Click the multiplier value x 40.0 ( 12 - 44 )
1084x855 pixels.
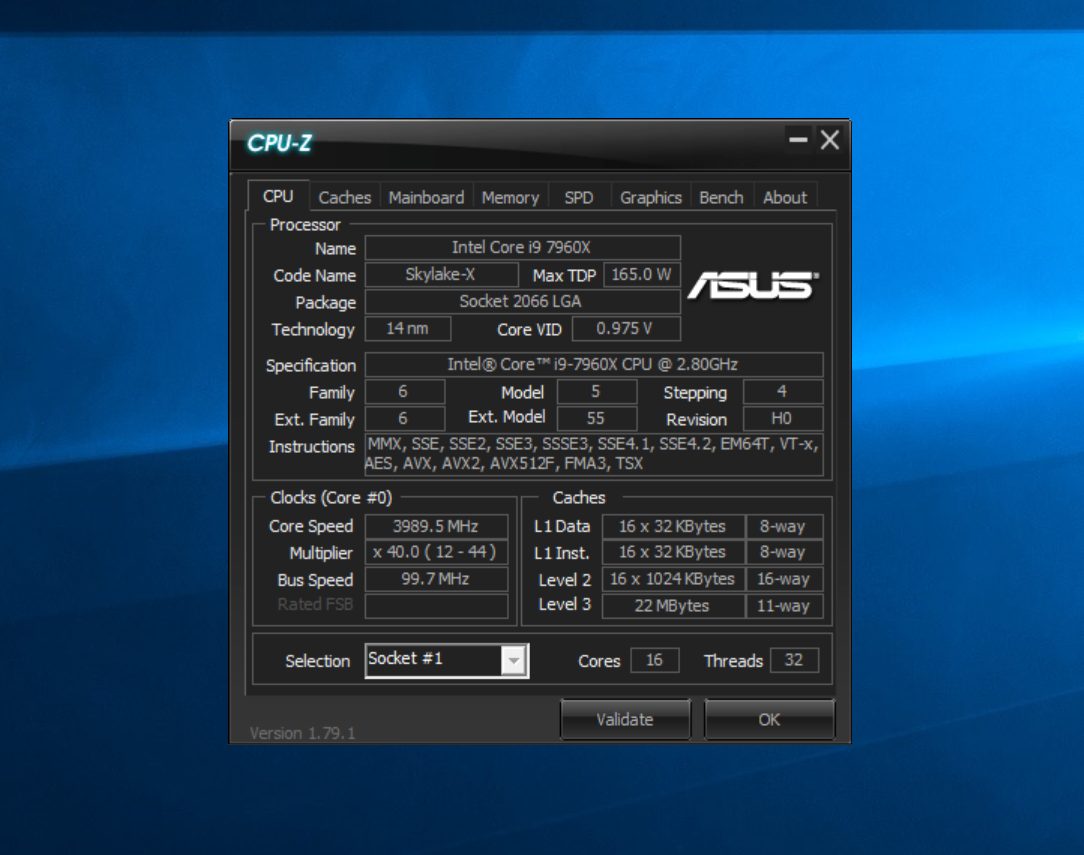tap(436, 552)
